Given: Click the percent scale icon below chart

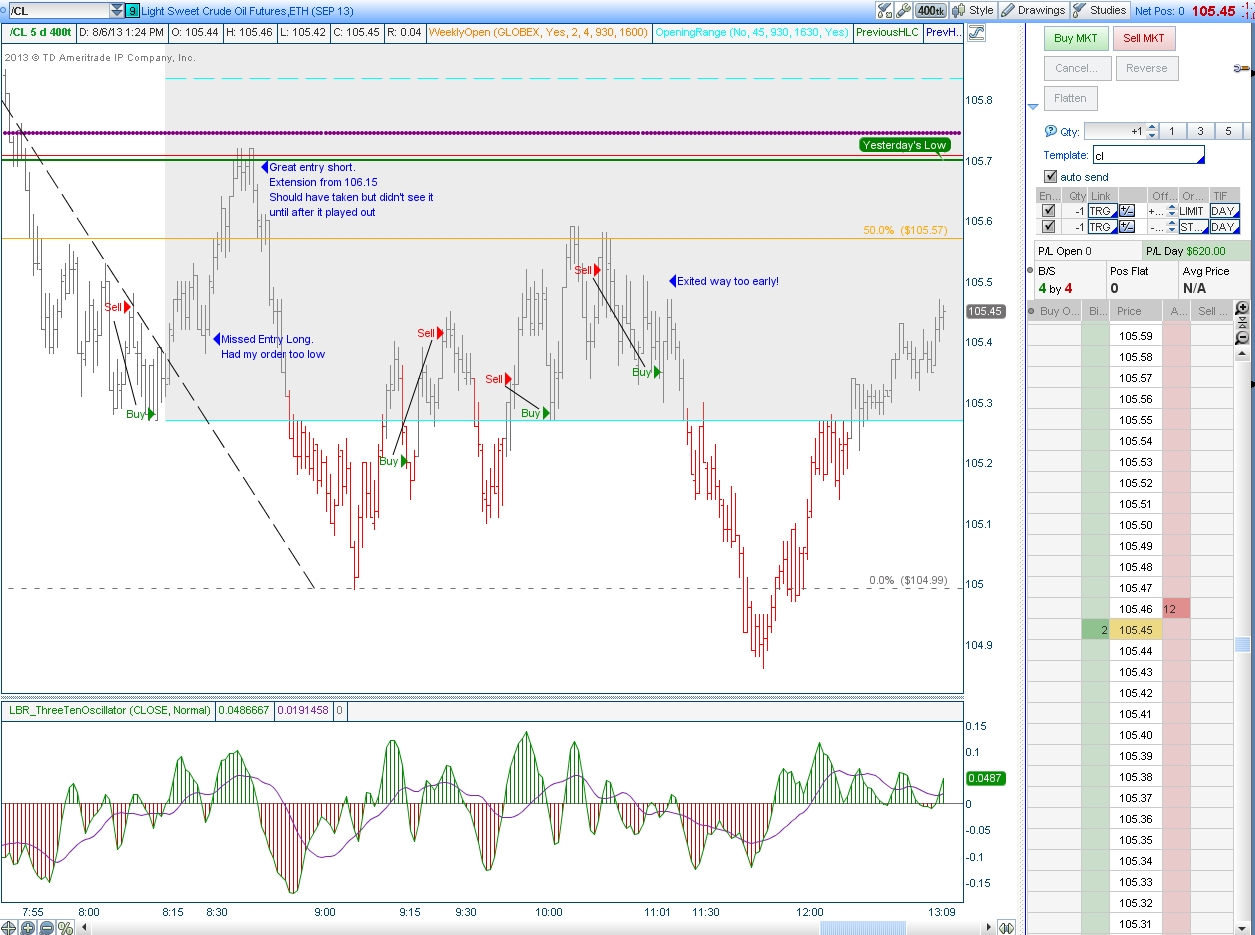Looking at the screenshot, I should pos(64,927).
